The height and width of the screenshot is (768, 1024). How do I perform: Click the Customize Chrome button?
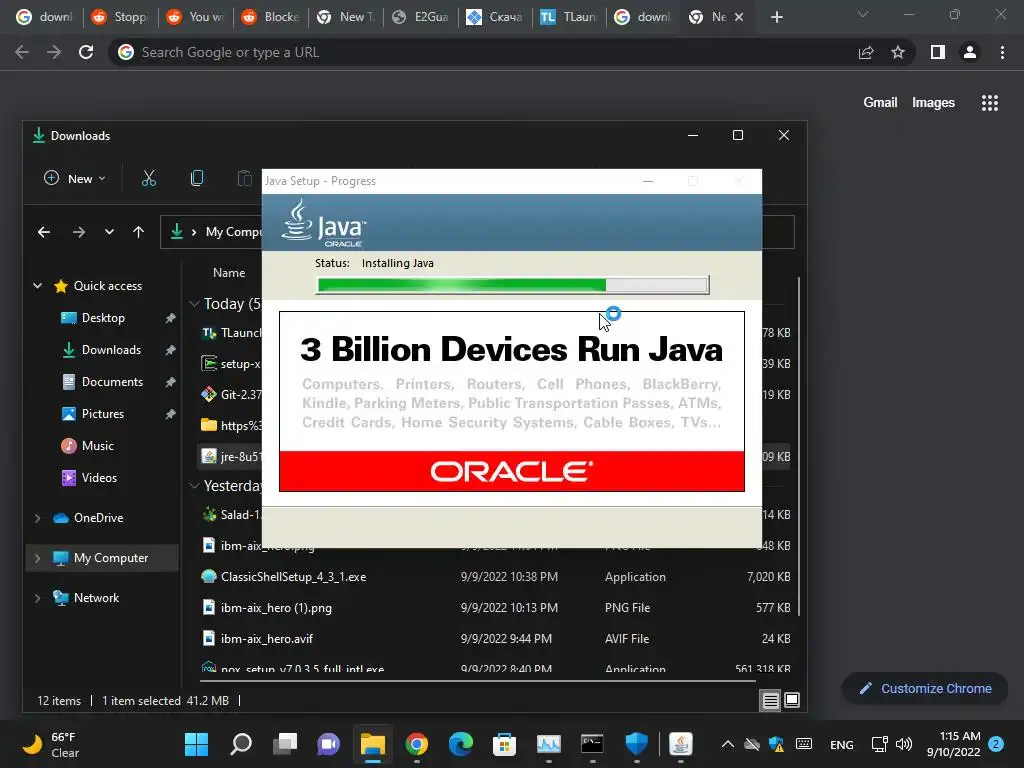[x=925, y=688]
